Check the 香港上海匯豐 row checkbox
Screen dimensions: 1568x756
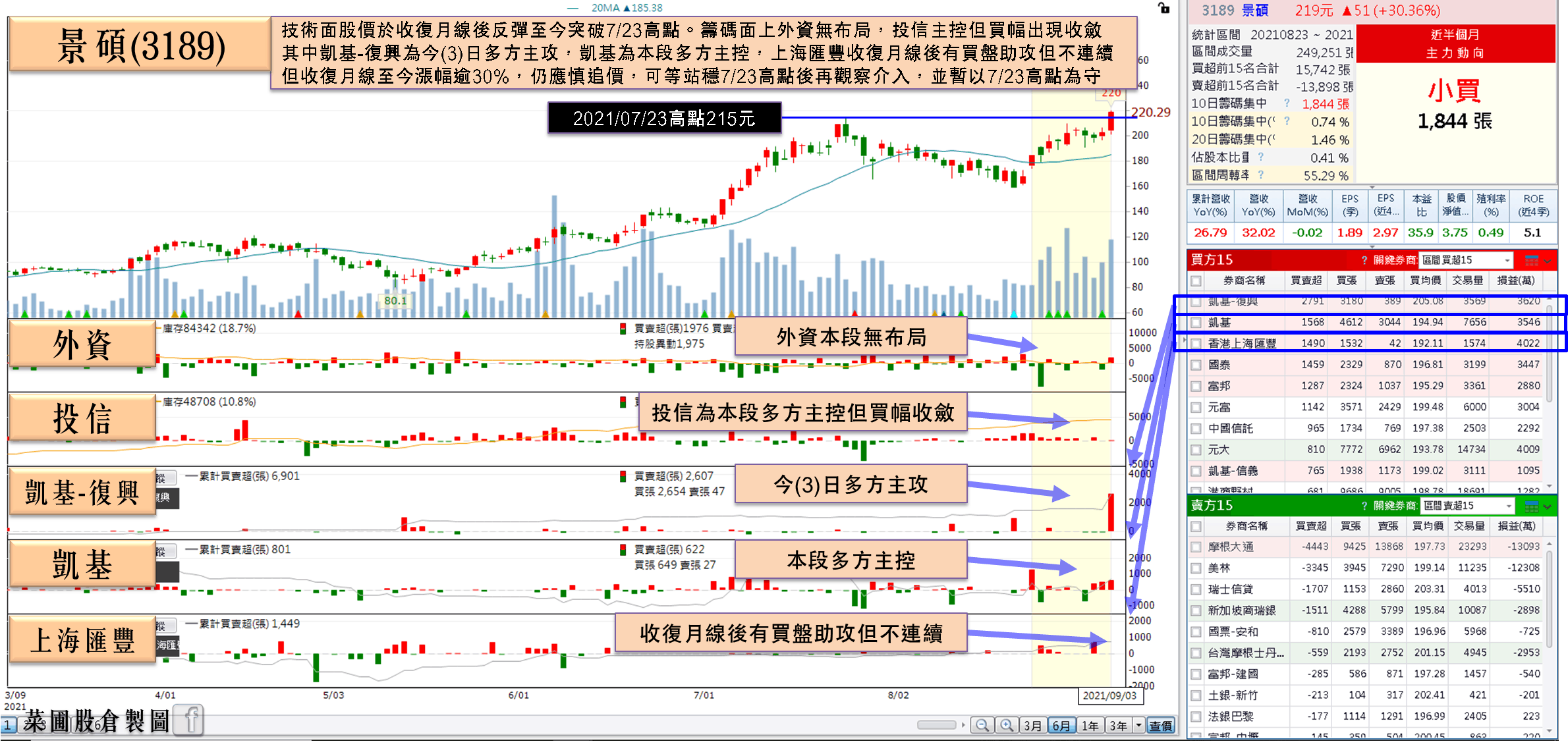1196,344
